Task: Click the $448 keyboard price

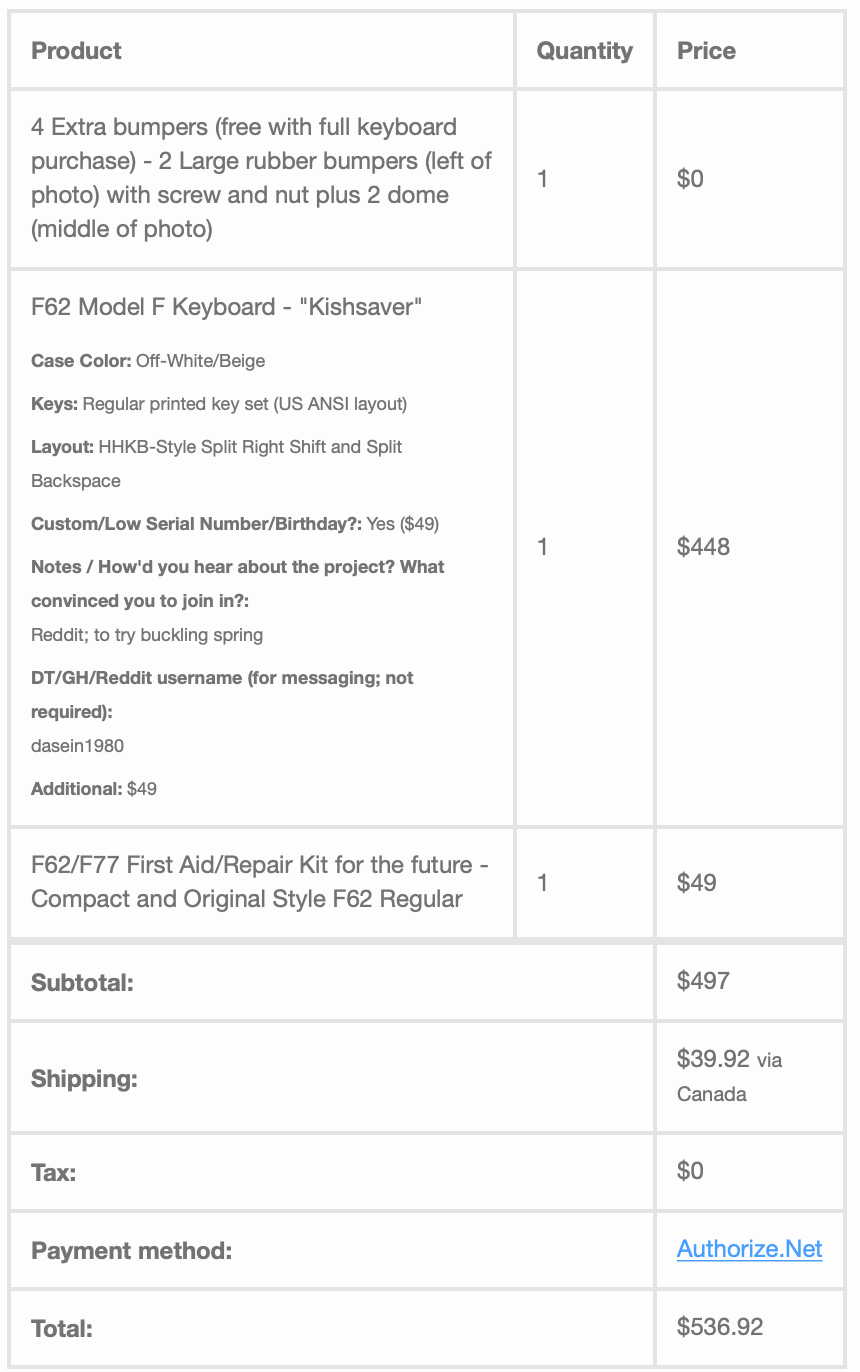Action: click(x=703, y=547)
